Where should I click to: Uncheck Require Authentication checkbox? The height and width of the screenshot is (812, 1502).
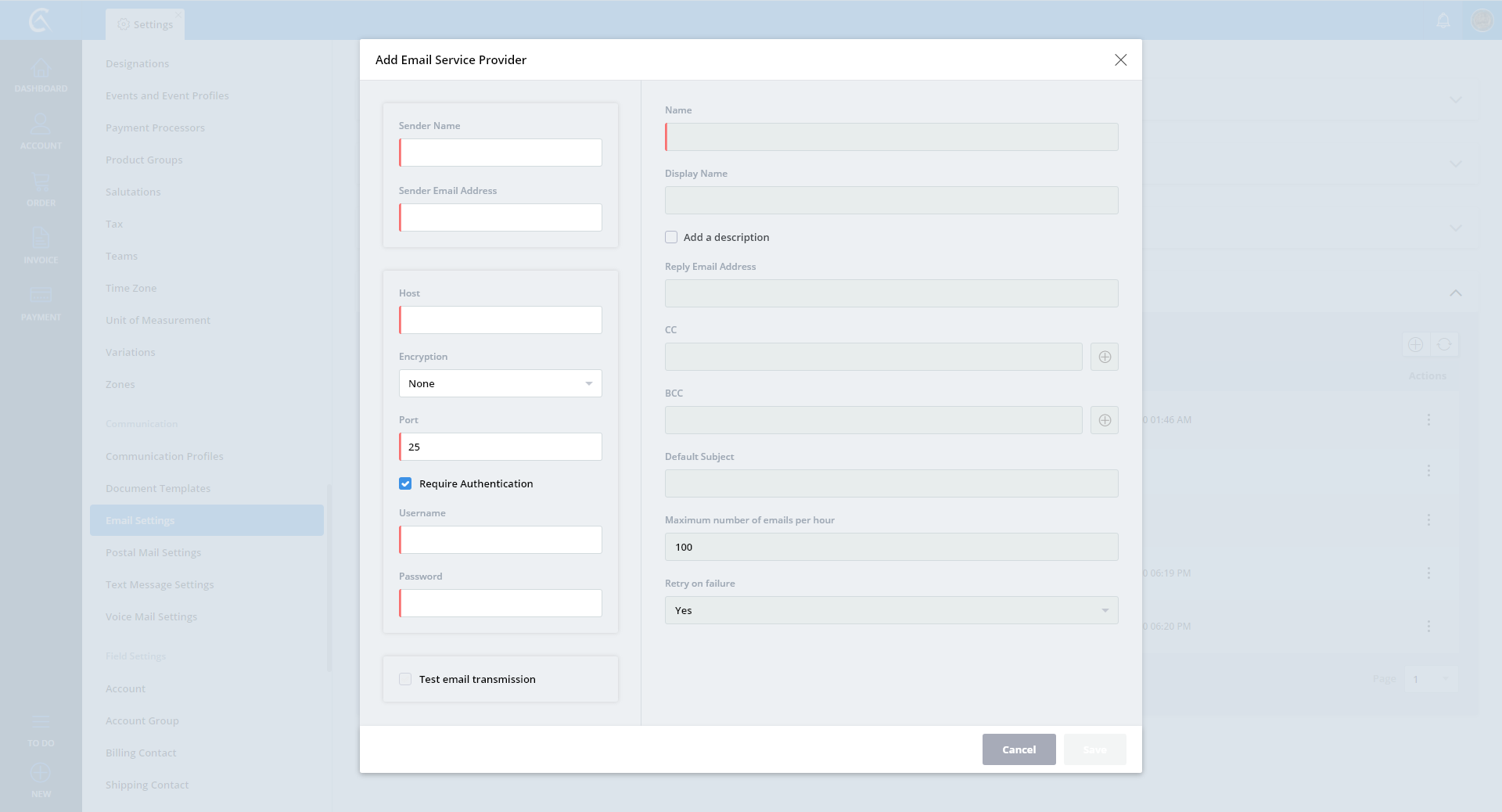pyautogui.click(x=405, y=483)
